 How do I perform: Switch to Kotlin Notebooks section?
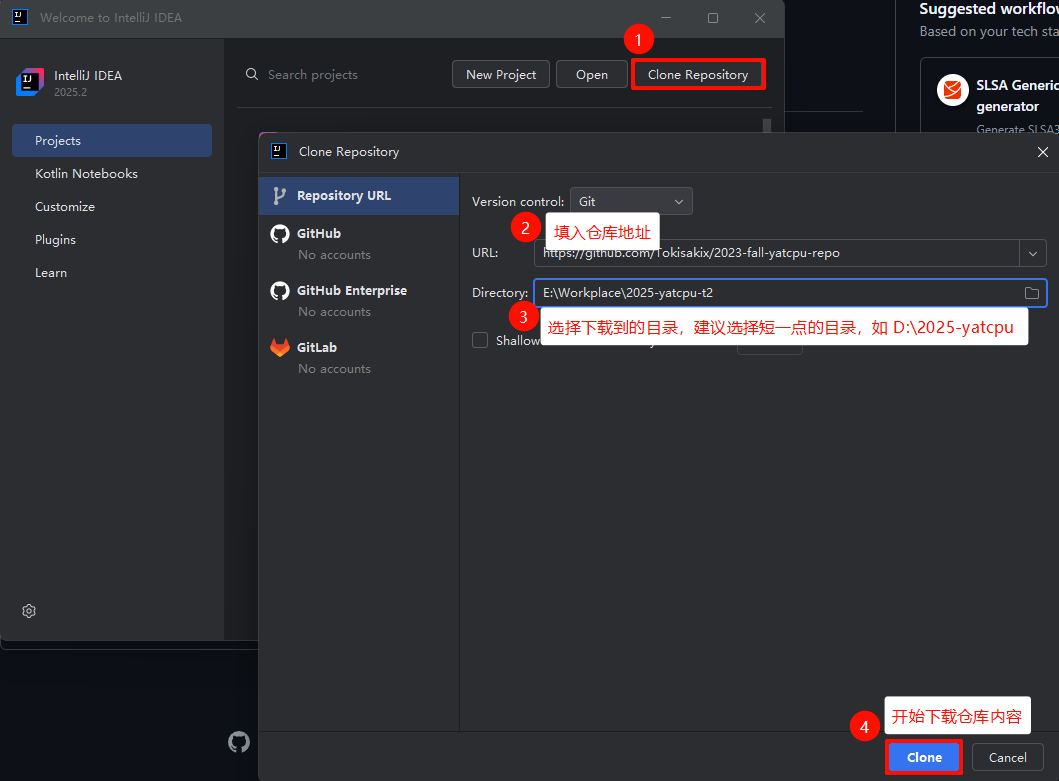[x=86, y=174]
